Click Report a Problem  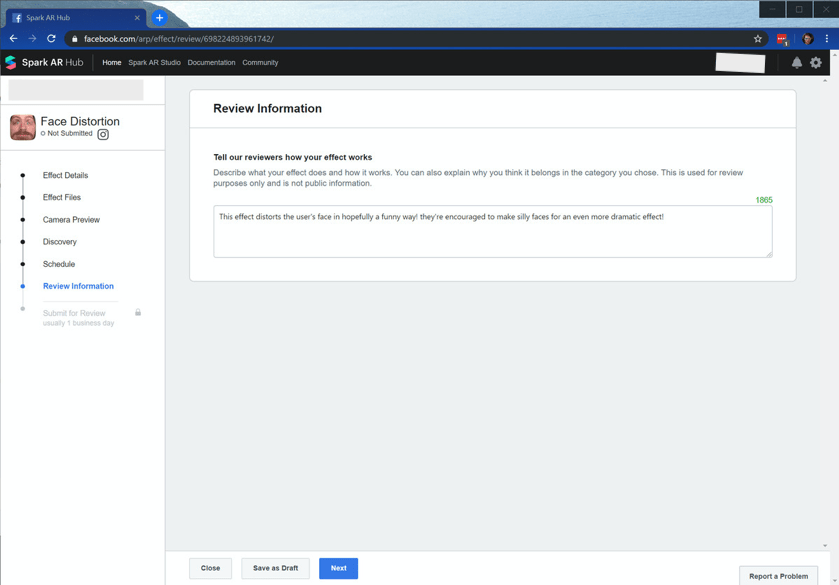click(779, 576)
